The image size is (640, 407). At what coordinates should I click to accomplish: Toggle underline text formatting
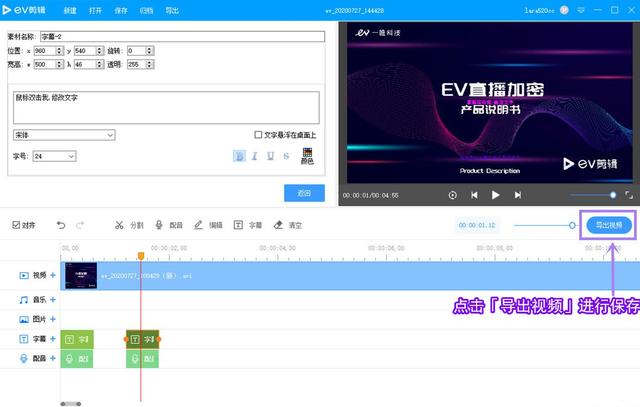pyautogui.click(x=270, y=156)
